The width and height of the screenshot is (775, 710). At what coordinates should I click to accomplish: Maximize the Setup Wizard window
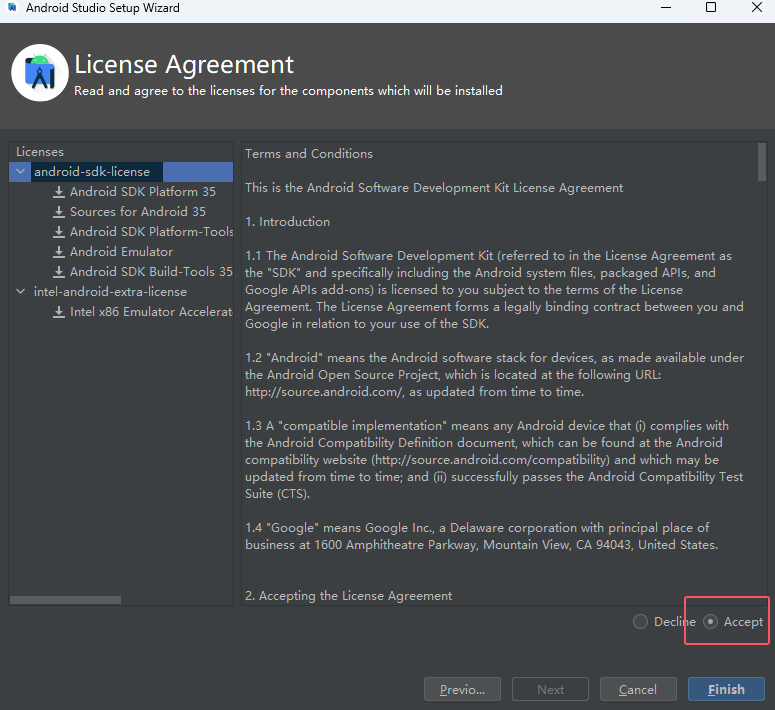pos(711,7)
